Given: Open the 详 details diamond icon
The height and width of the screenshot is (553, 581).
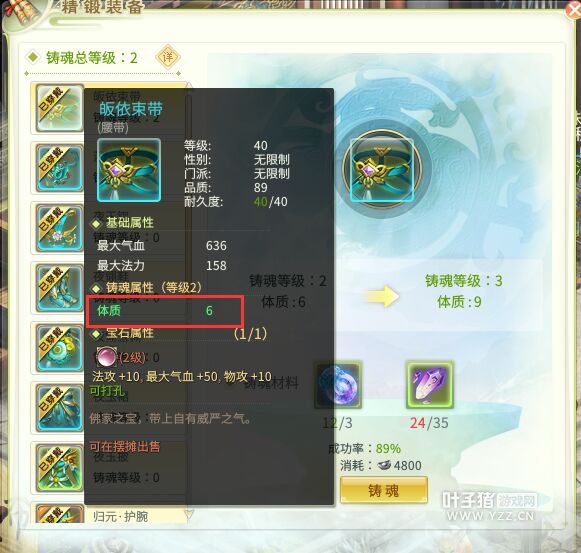Looking at the screenshot, I should 167,57.
